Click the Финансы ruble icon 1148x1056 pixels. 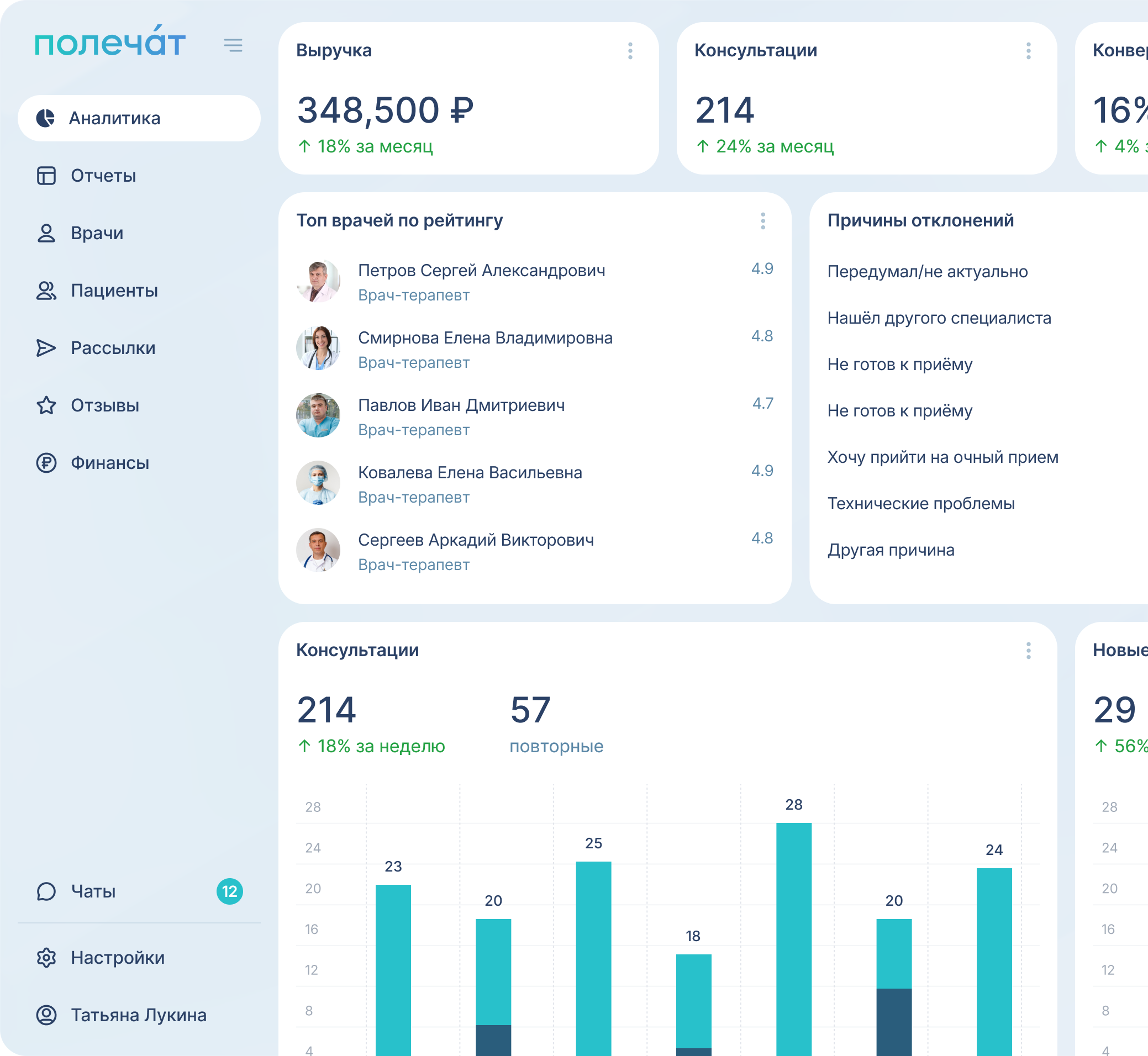click(46, 463)
